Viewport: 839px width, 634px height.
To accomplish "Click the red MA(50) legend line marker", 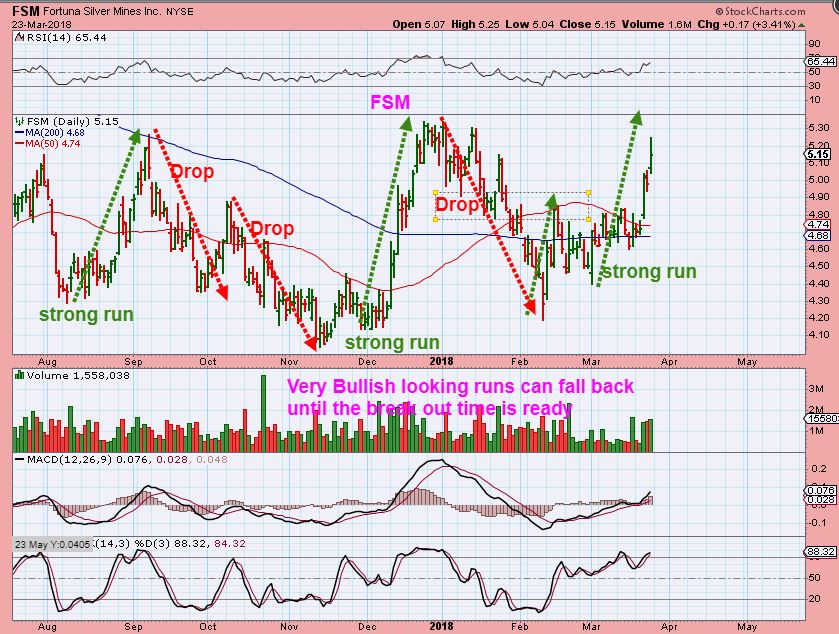I will [x=19, y=143].
